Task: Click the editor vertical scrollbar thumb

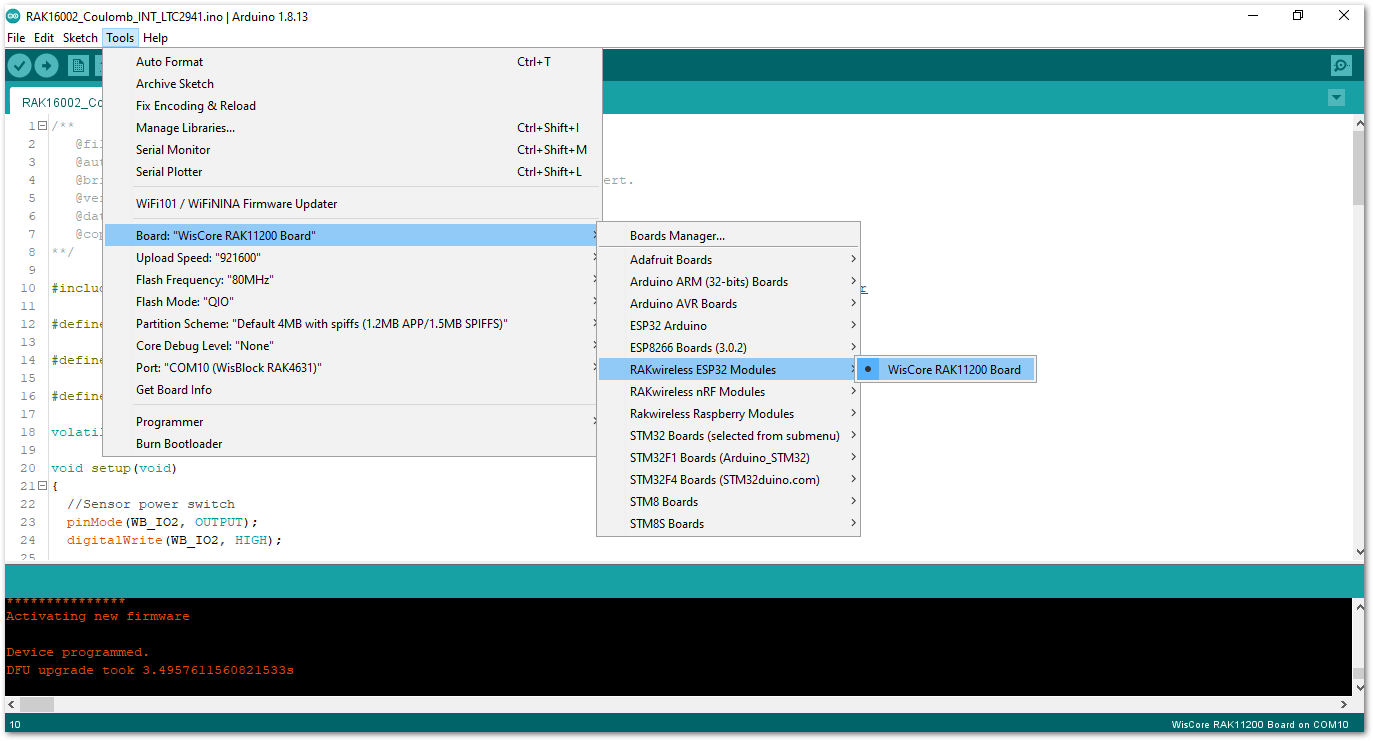Action: [x=1358, y=167]
